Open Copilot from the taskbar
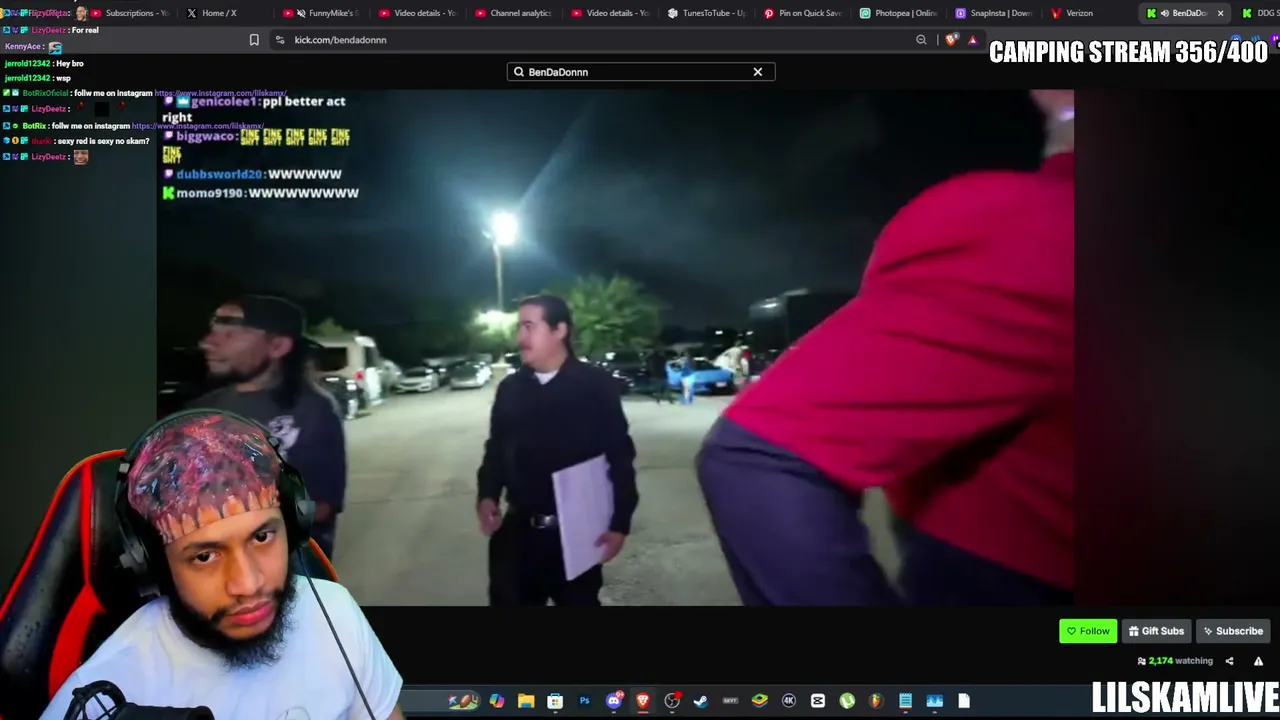 pos(497,701)
